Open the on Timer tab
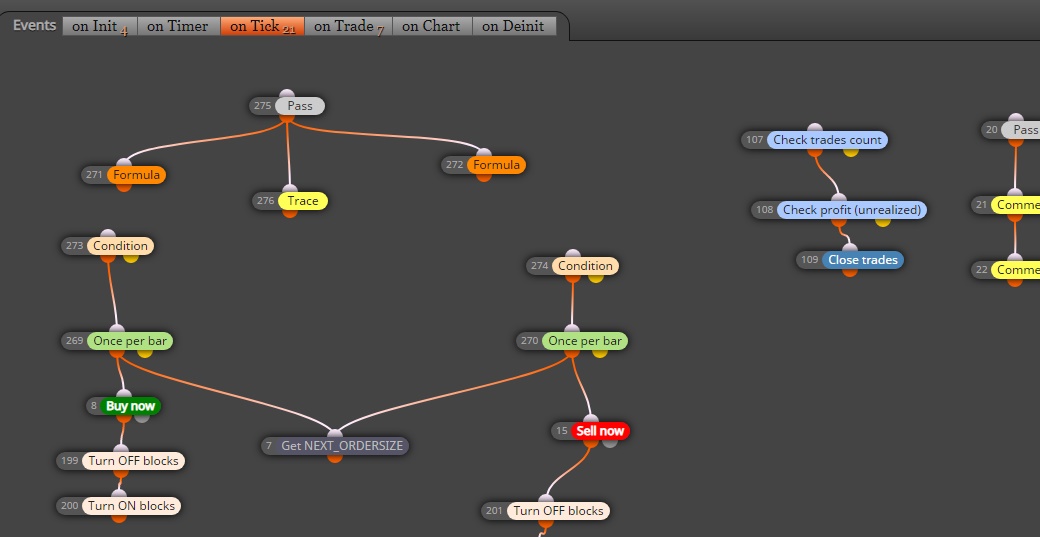The width and height of the screenshot is (1040, 537). [178, 26]
